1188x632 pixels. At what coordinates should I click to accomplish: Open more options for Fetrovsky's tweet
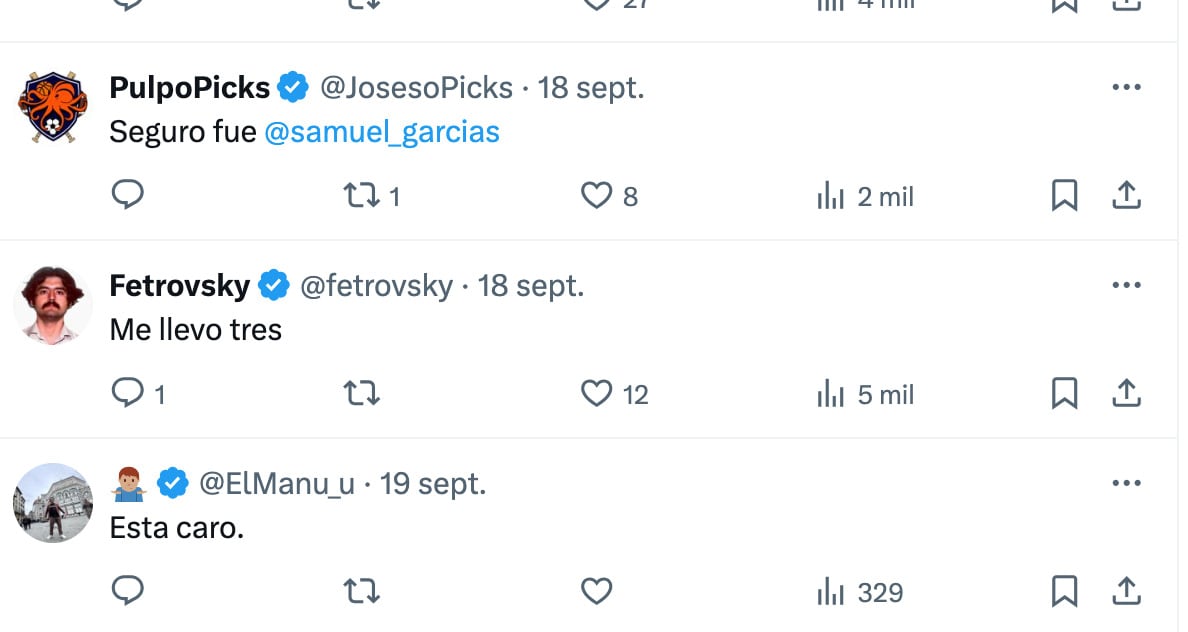tap(1126, 286)
